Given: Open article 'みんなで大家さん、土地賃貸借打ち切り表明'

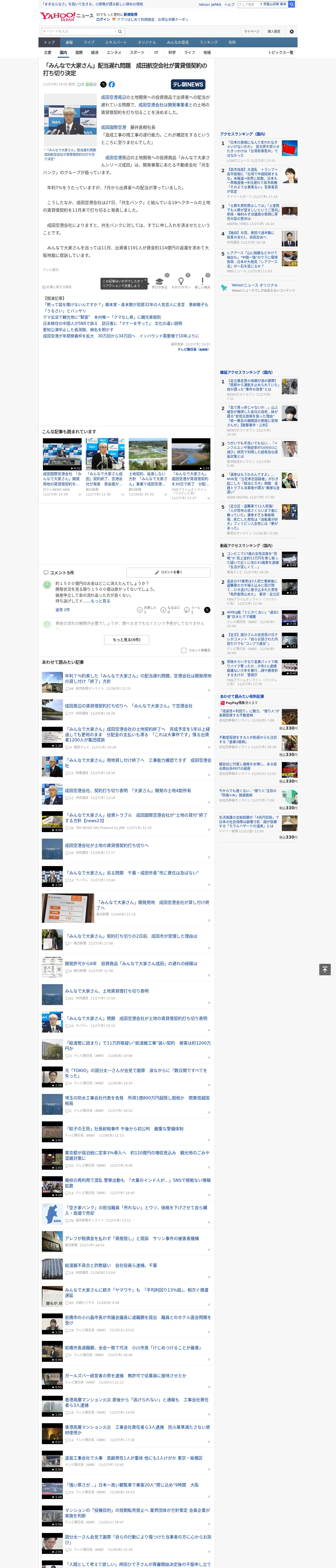Looking at the screenshot, I should click(x=107, y=990).
